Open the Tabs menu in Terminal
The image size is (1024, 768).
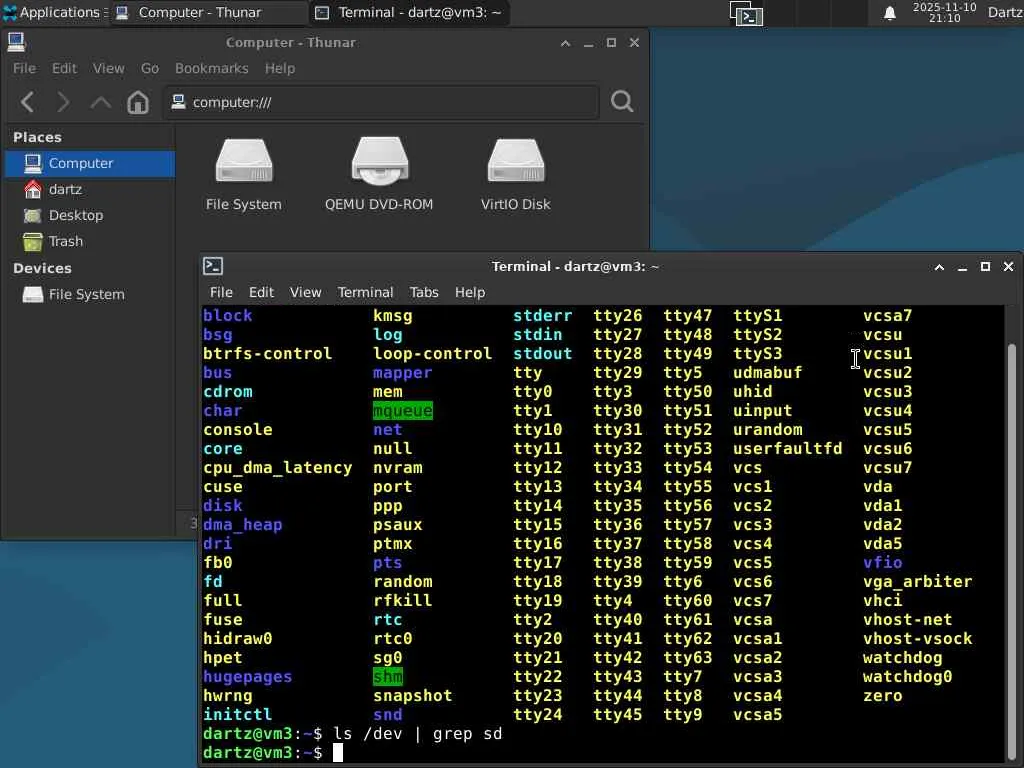424,292
